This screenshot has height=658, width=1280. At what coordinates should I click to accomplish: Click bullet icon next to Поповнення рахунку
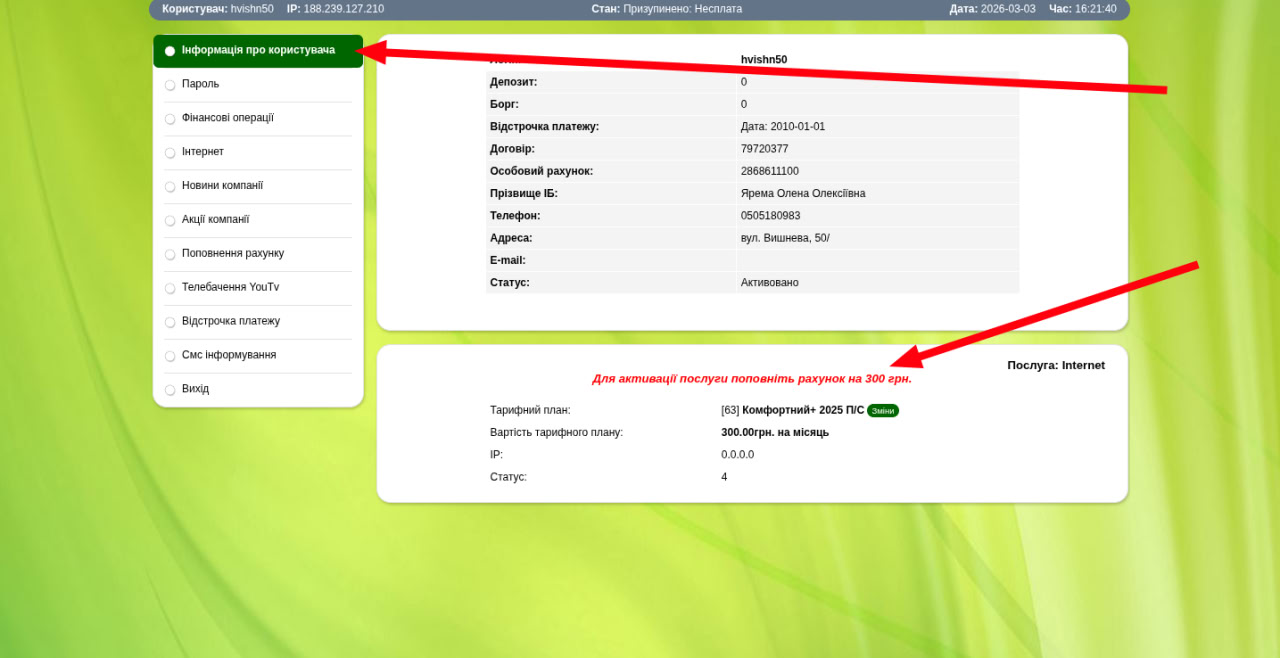tap(170, 255)
